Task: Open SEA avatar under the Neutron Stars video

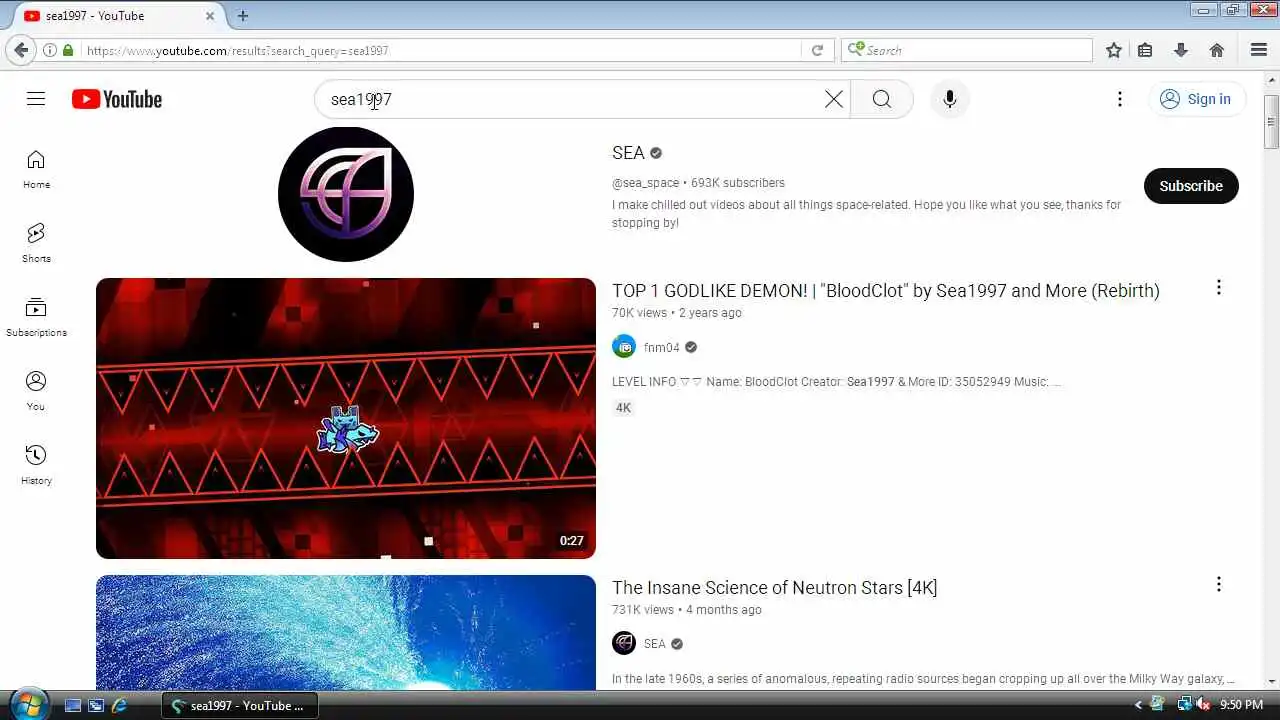Action: click(624, 643)
